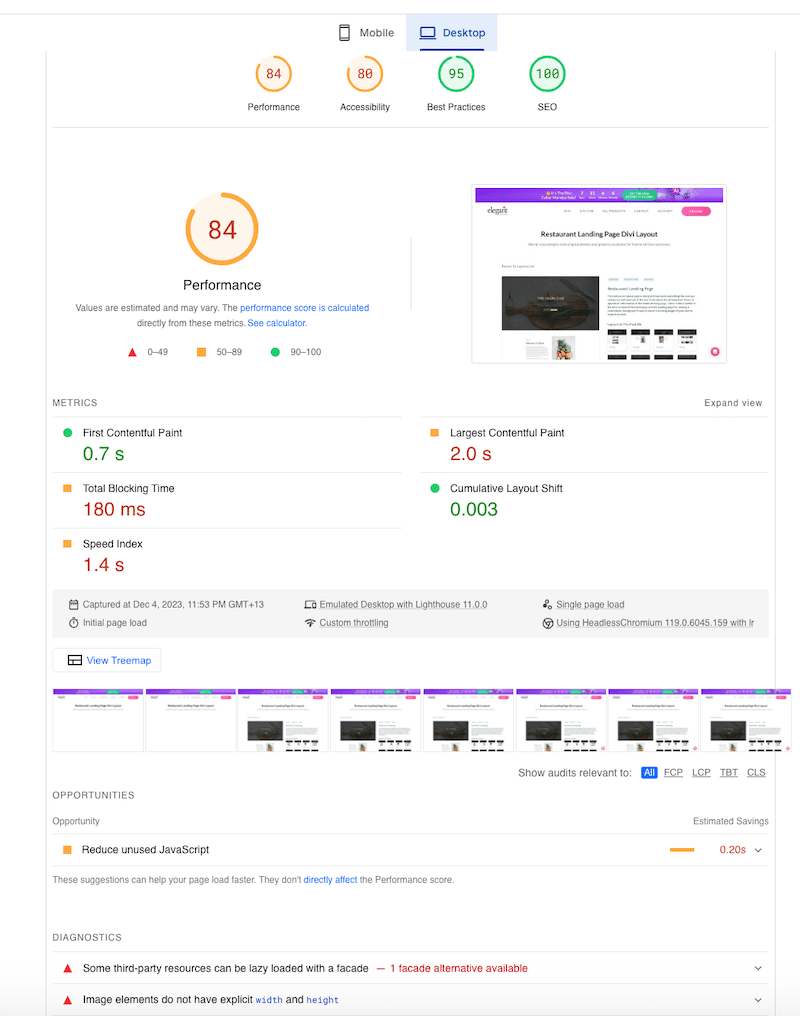
Task: Click the orange estimated savings bar
Action: click(x=683, y=848)
